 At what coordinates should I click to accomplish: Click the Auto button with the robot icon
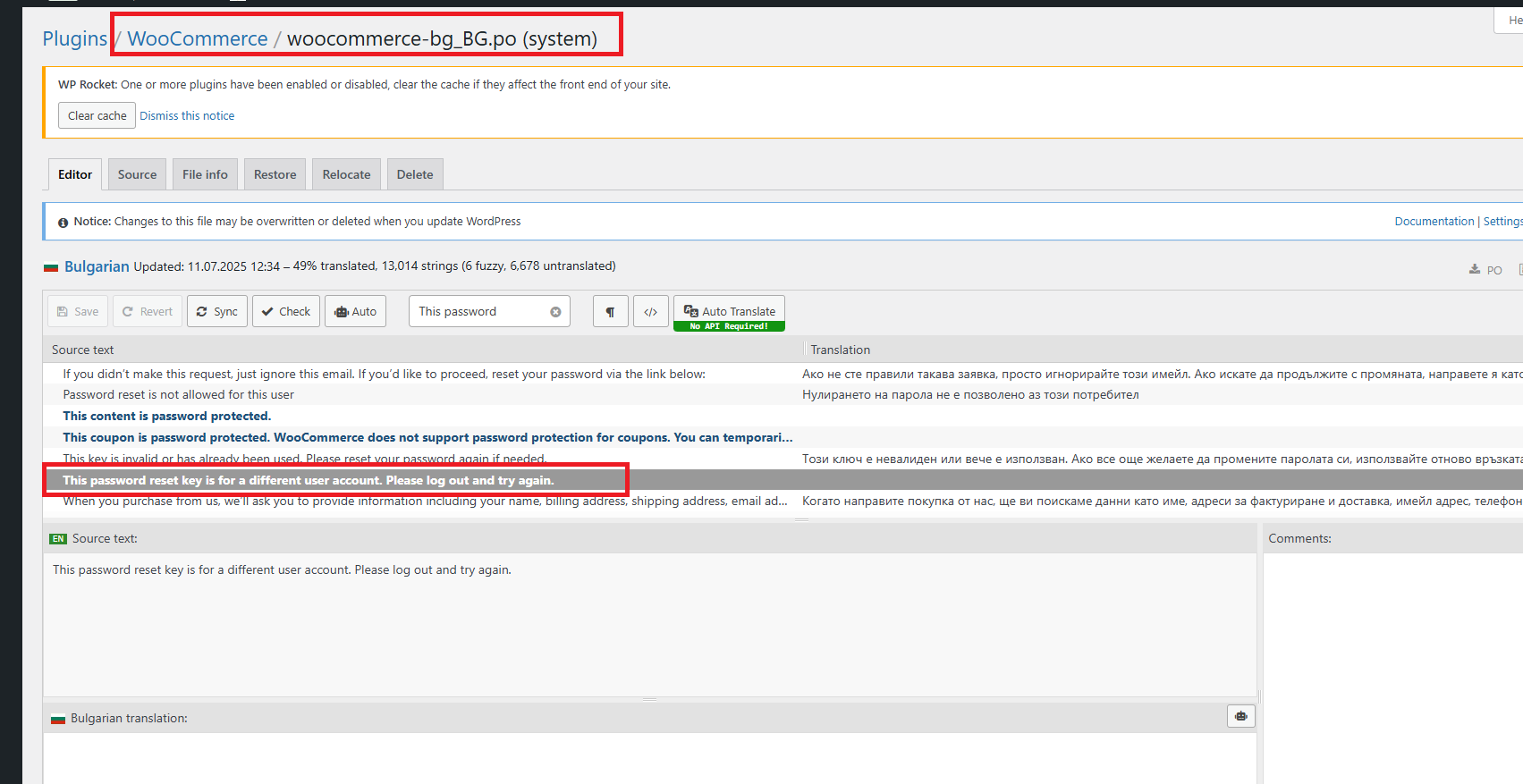(356, 312)
